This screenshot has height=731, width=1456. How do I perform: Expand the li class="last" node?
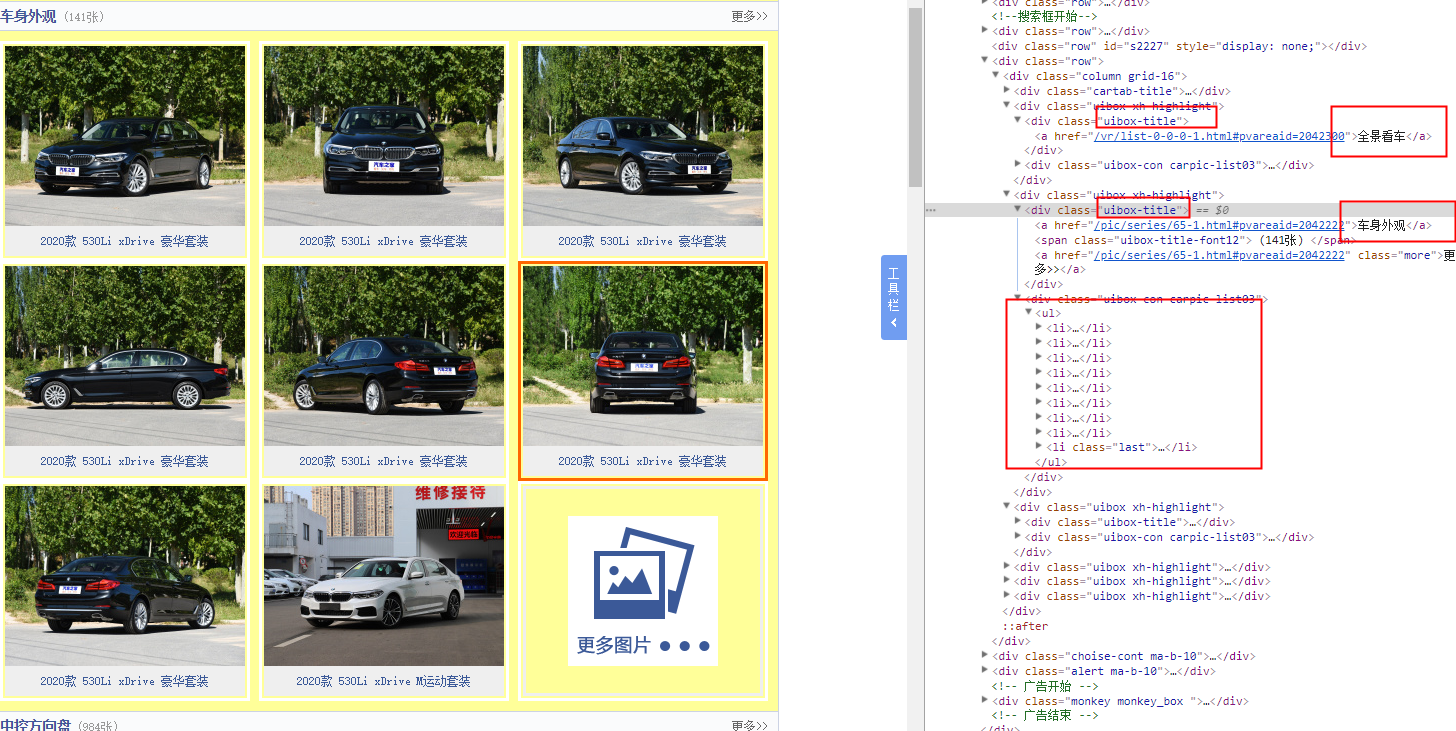click(1039, 447)
